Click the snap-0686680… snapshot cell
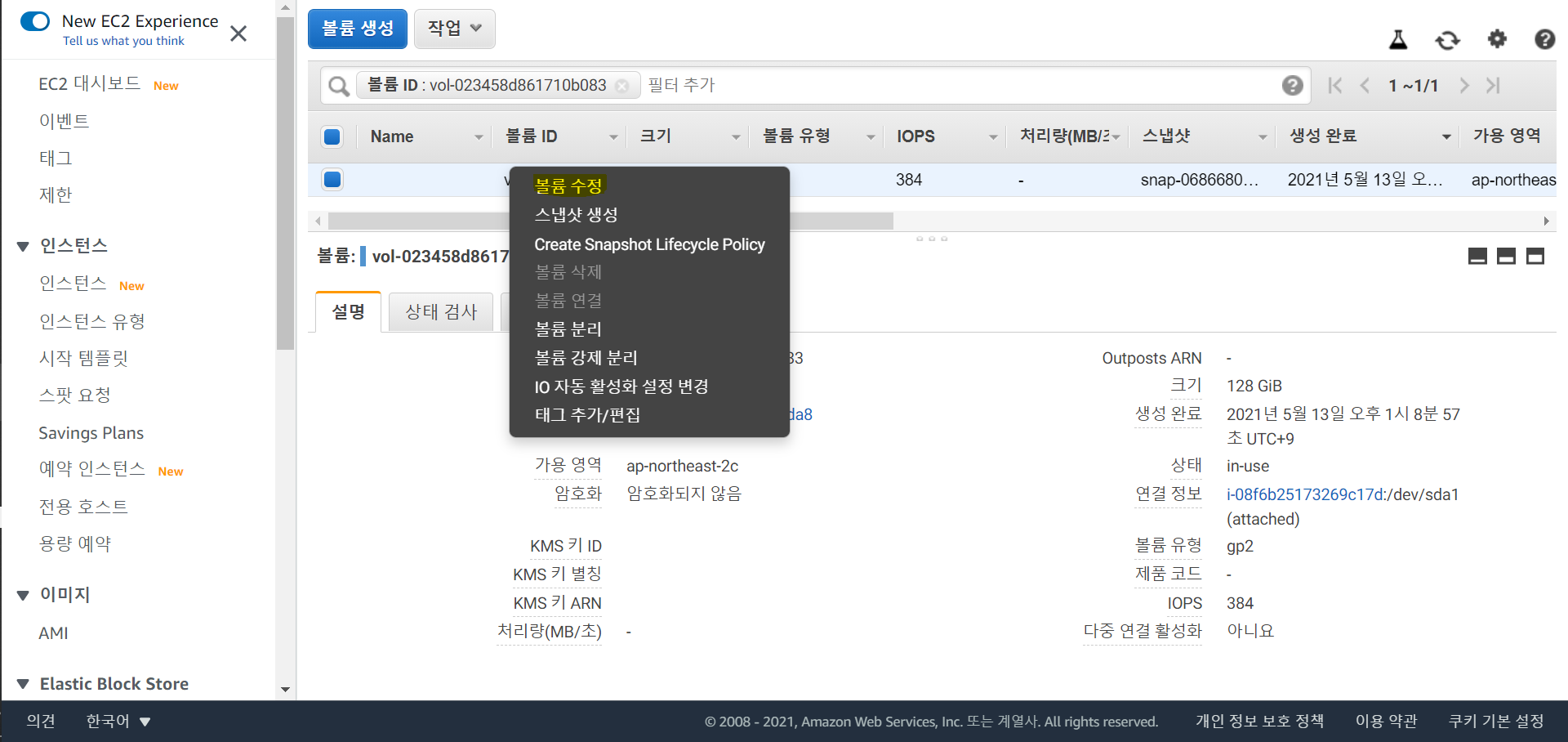 1199,180
